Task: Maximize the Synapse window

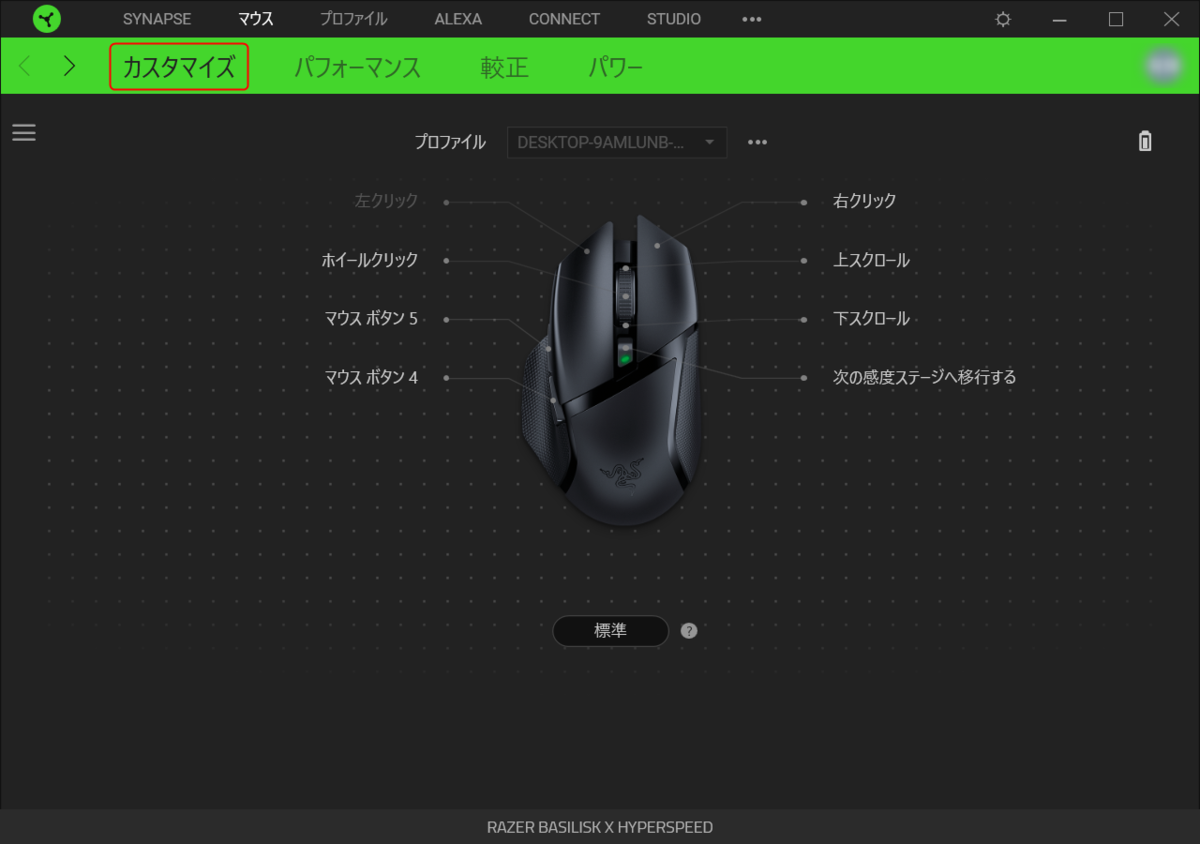Action: coord(1116,19)
